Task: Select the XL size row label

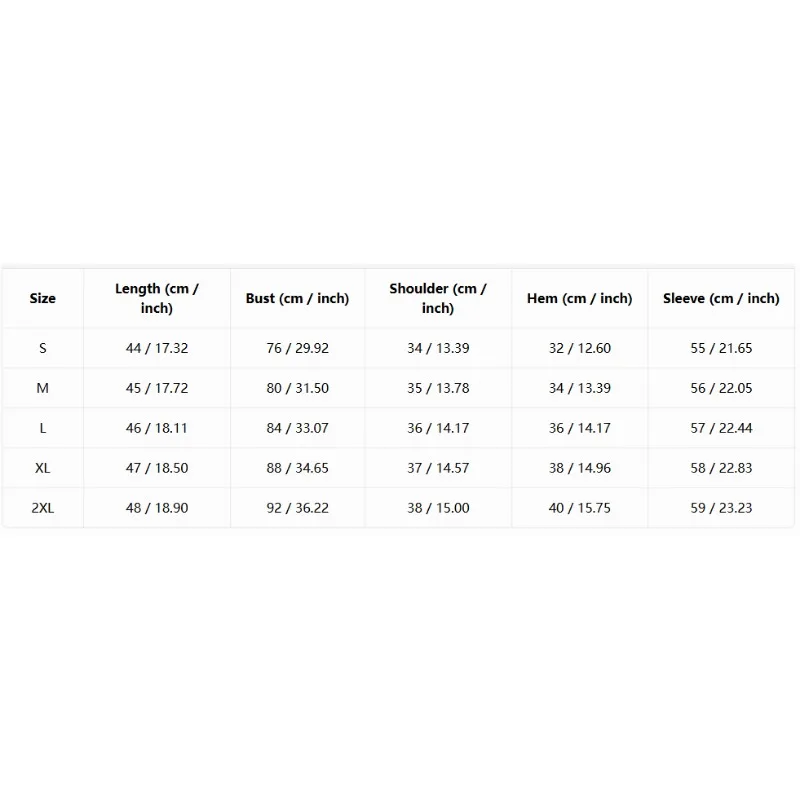Action: tap(42, 468)
